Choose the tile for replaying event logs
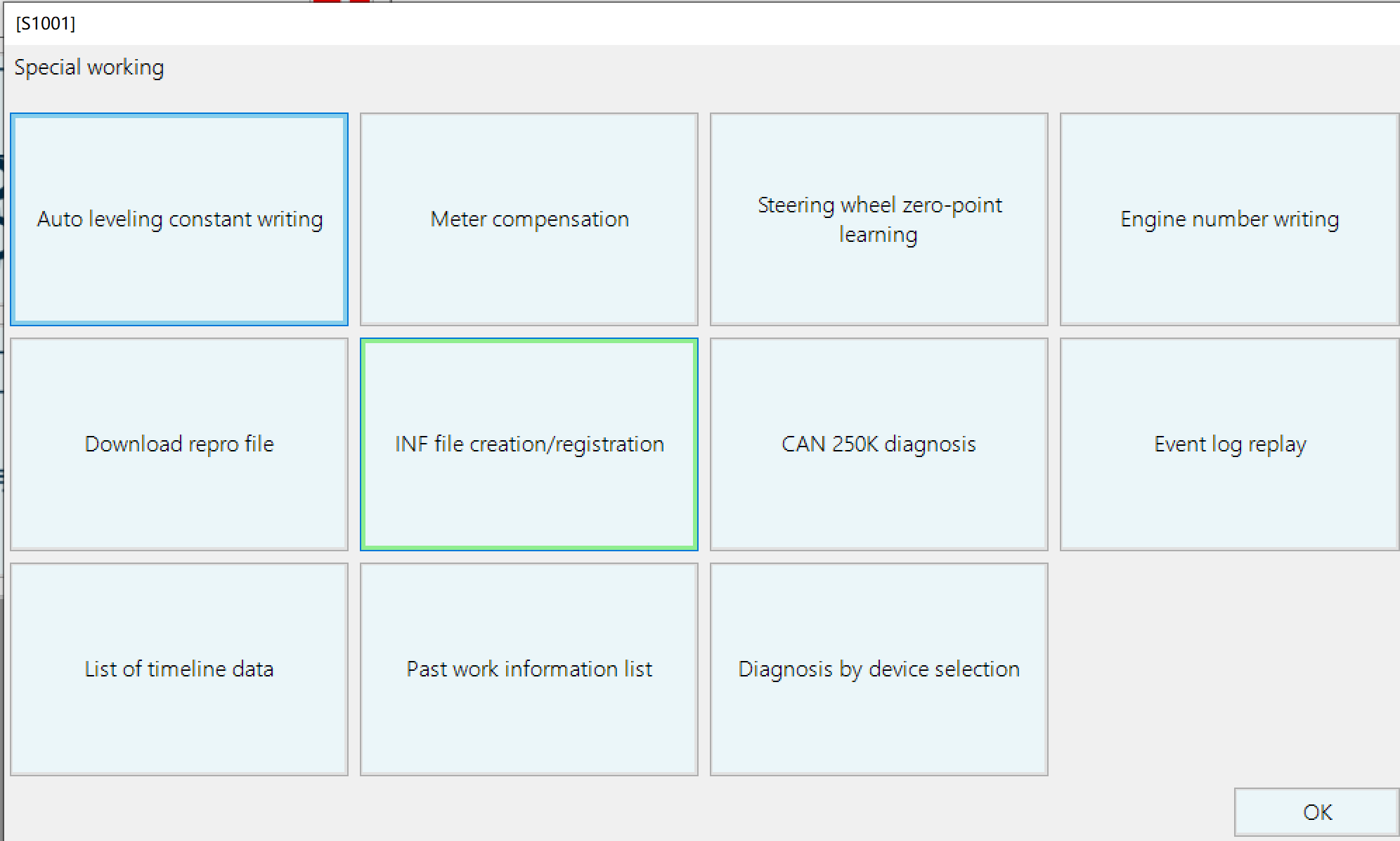The image size is (1400, 841). 1229,444
